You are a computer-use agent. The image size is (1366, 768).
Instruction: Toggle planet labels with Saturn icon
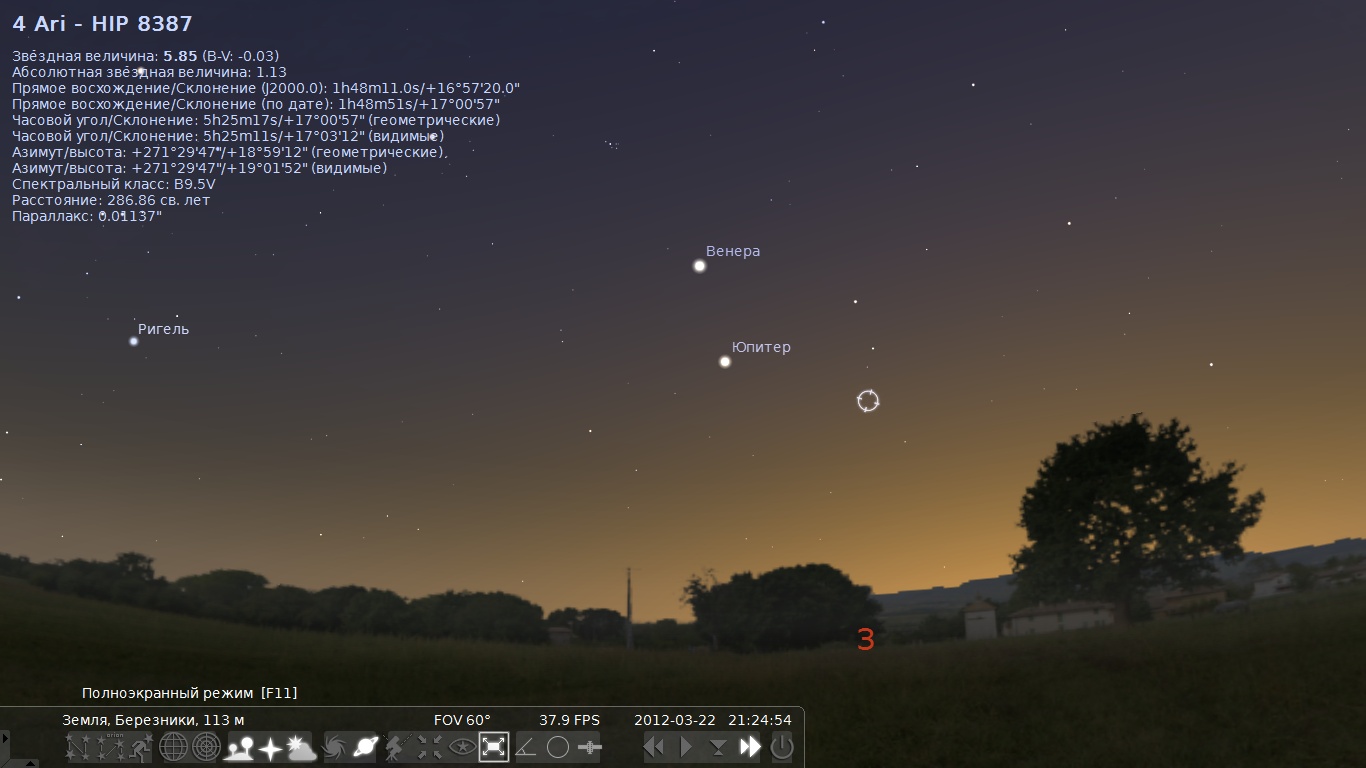tap(365, 747)
